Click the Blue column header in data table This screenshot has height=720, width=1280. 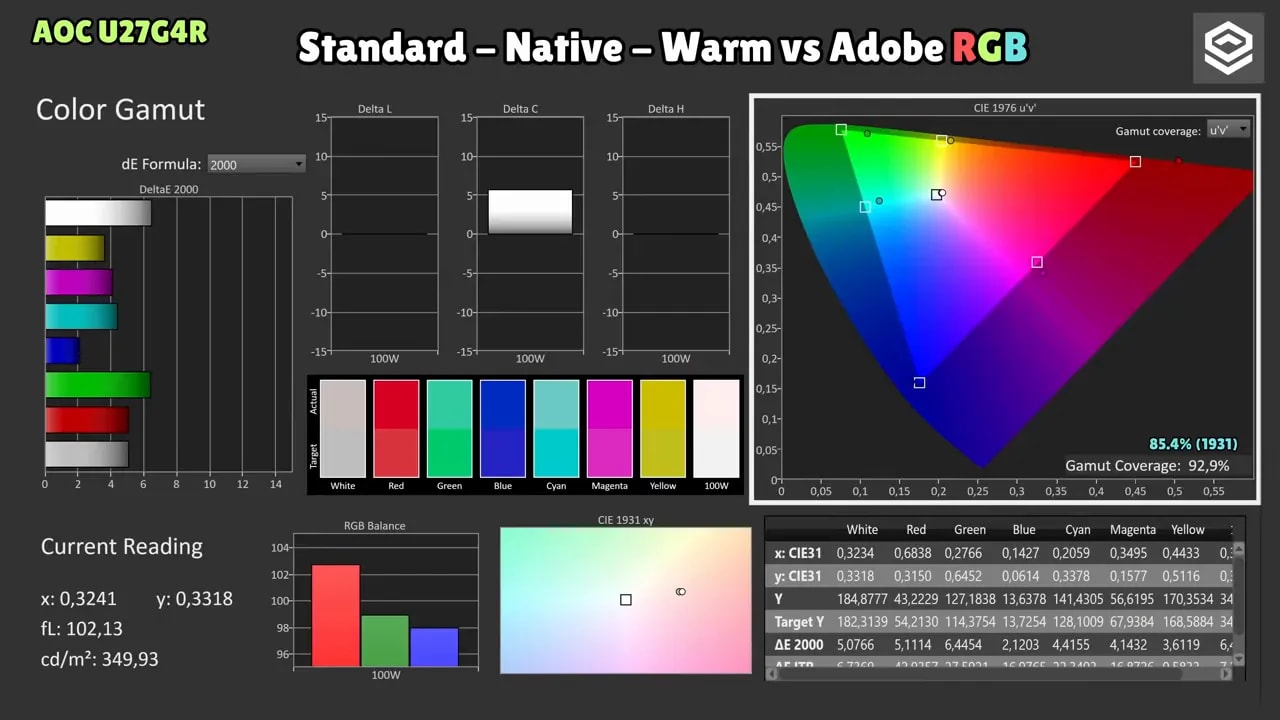tap(1024, 530)
